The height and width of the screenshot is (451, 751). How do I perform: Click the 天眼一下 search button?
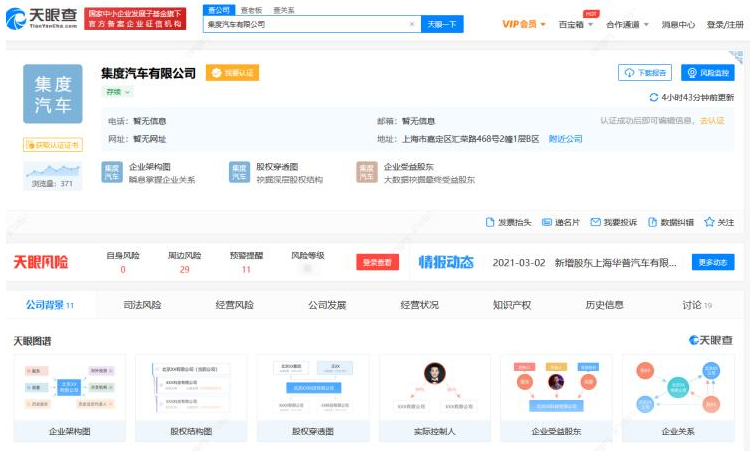click(442, 24)
